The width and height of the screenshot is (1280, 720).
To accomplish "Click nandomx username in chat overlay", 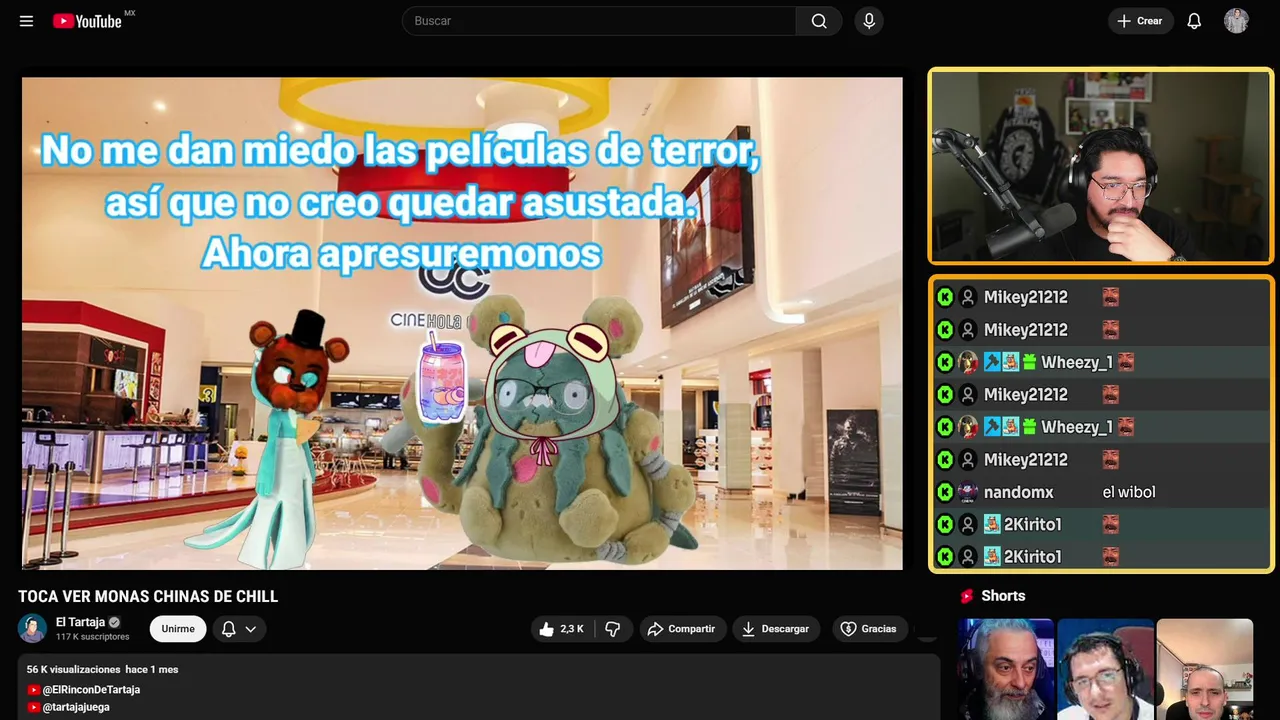I will tap(1018, 492).
